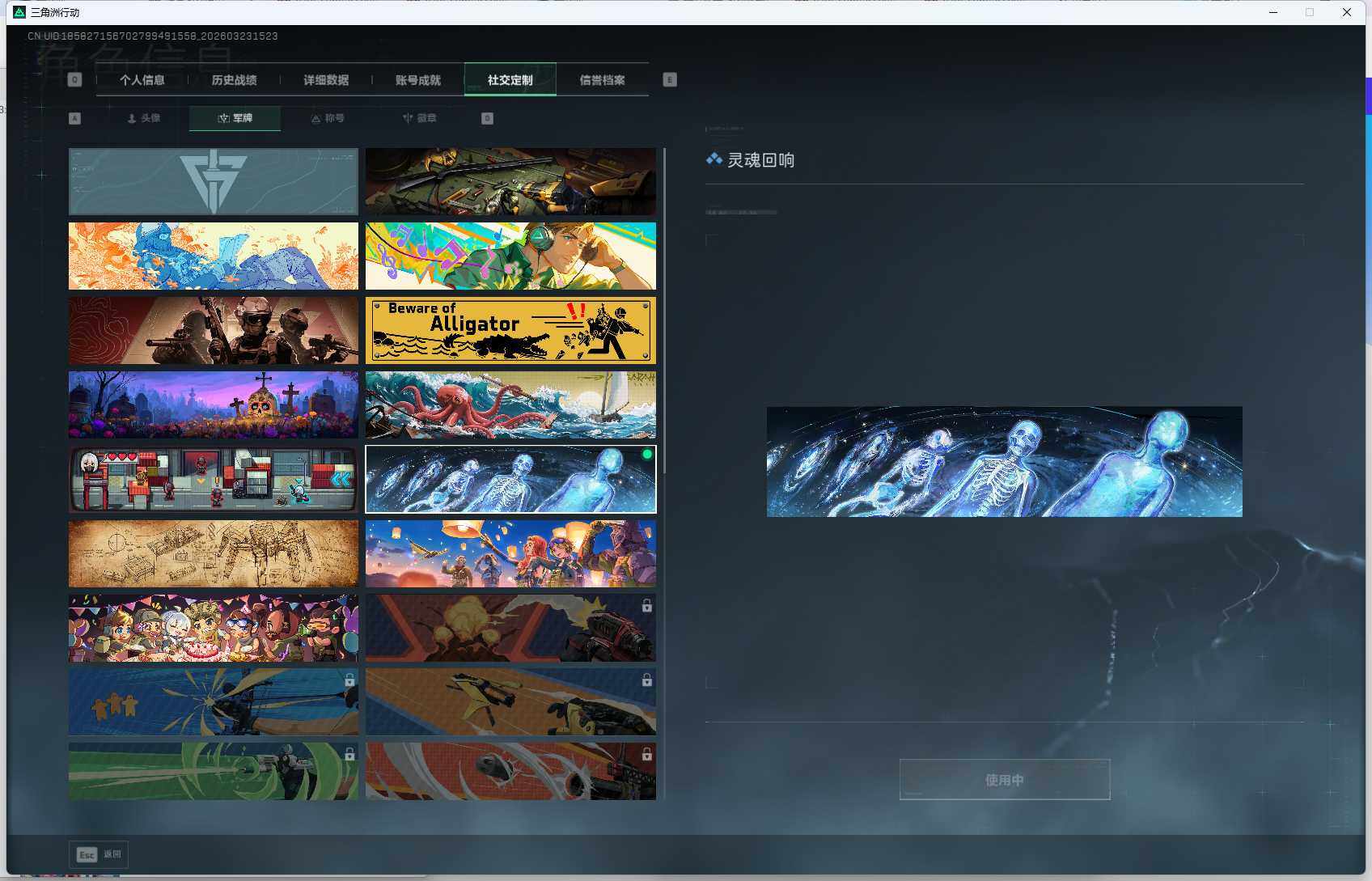Viewport: 1372px width, 881px height.
Task: Click lock icon on mushroom cloud banner
Action: click(x=646, y=606)
